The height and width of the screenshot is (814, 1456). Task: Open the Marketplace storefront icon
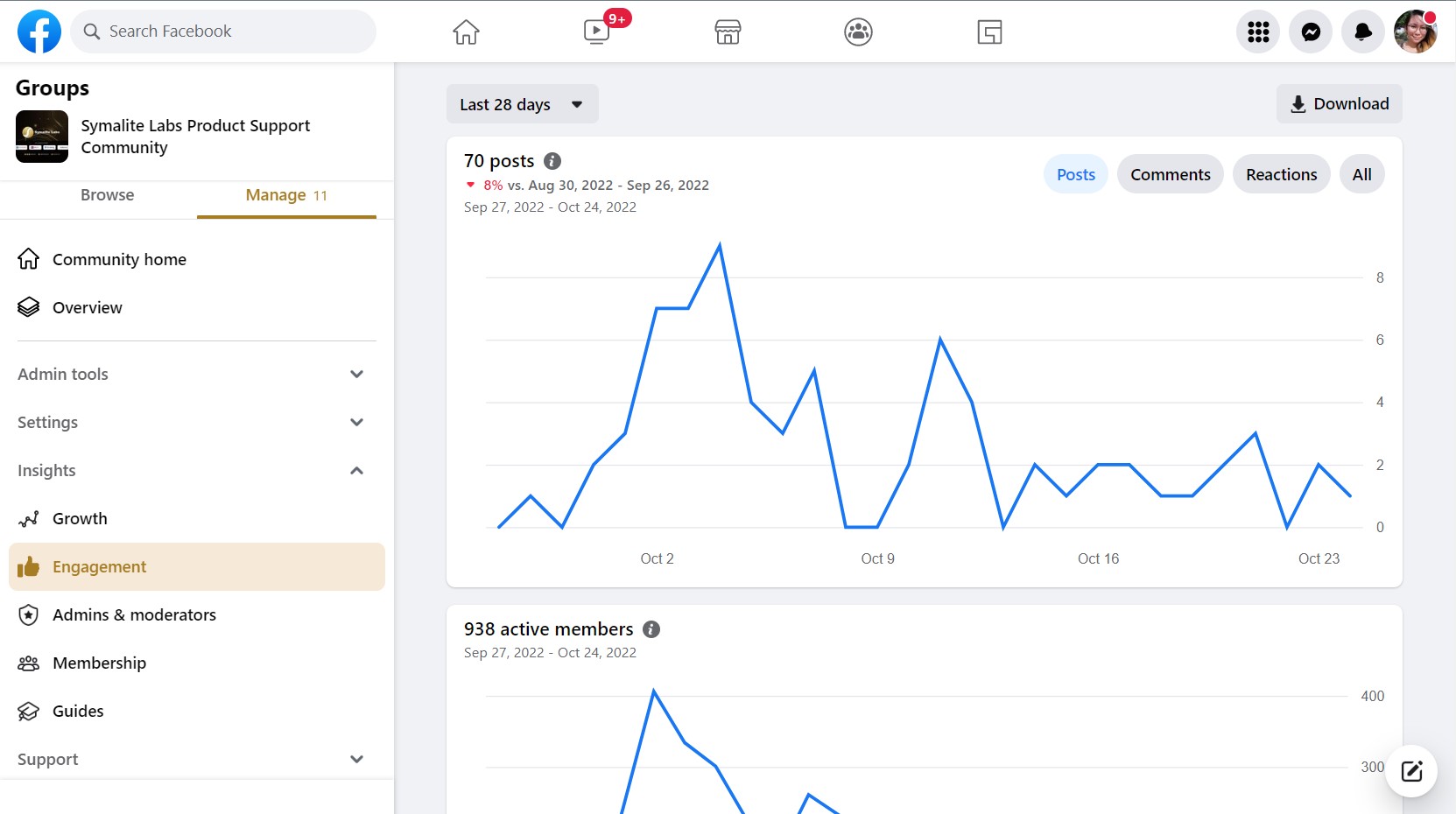tap(728, 32)
